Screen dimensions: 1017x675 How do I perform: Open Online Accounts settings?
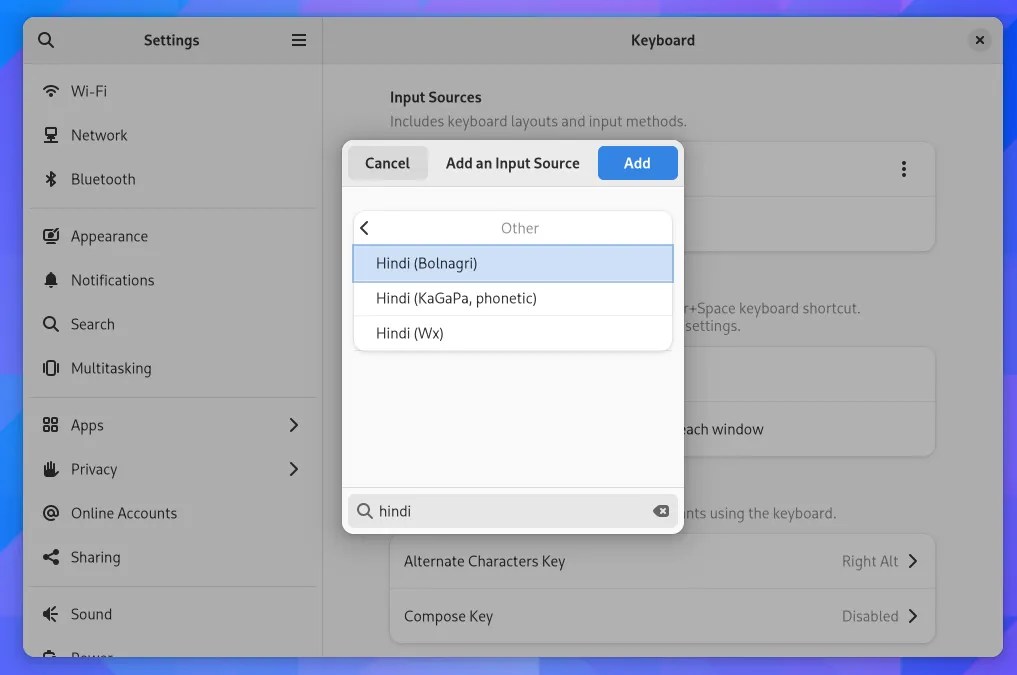pyautogui.click(x=121, y=513)
